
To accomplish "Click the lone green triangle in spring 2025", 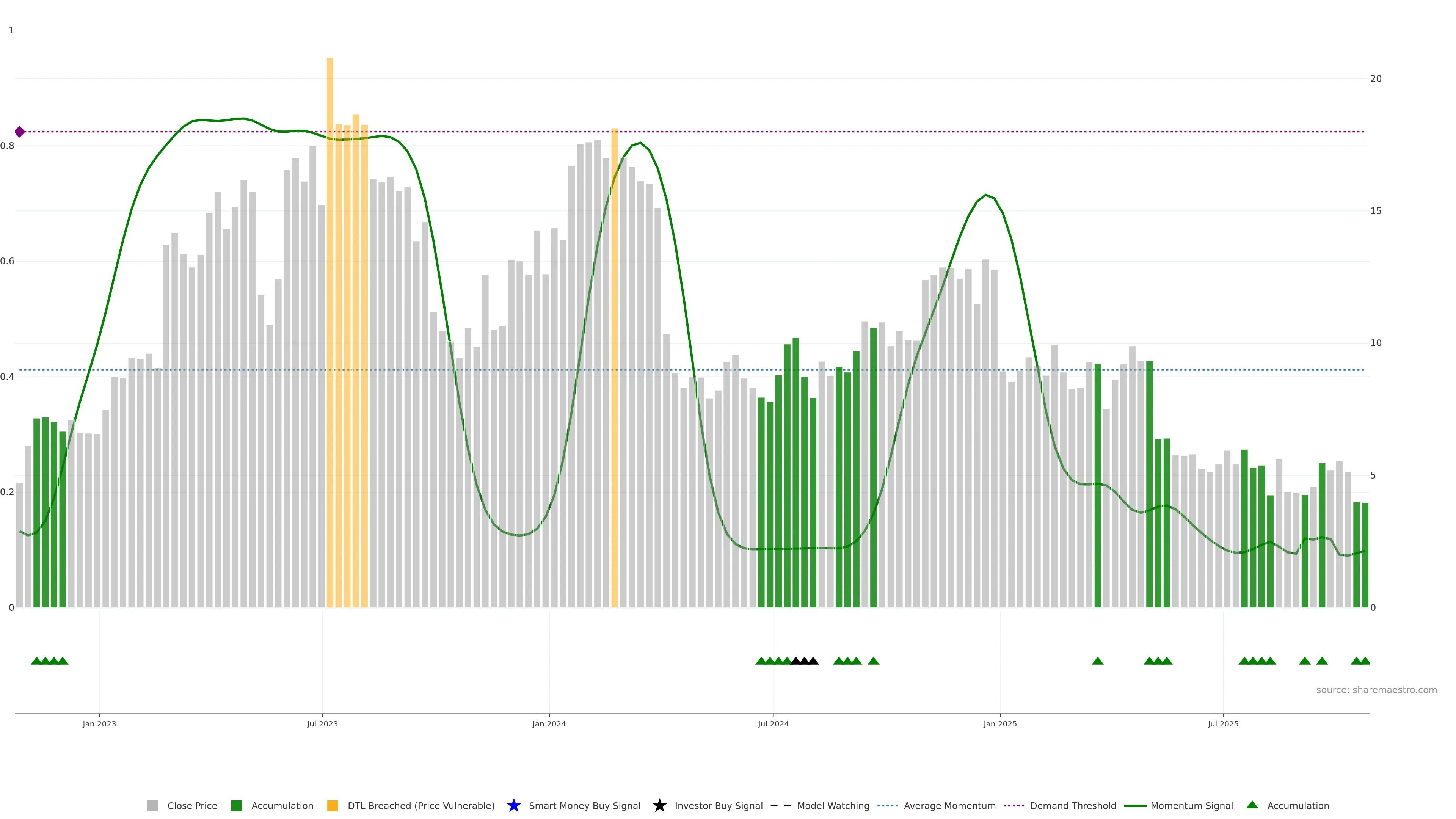I will click(x=1098, y=661).
